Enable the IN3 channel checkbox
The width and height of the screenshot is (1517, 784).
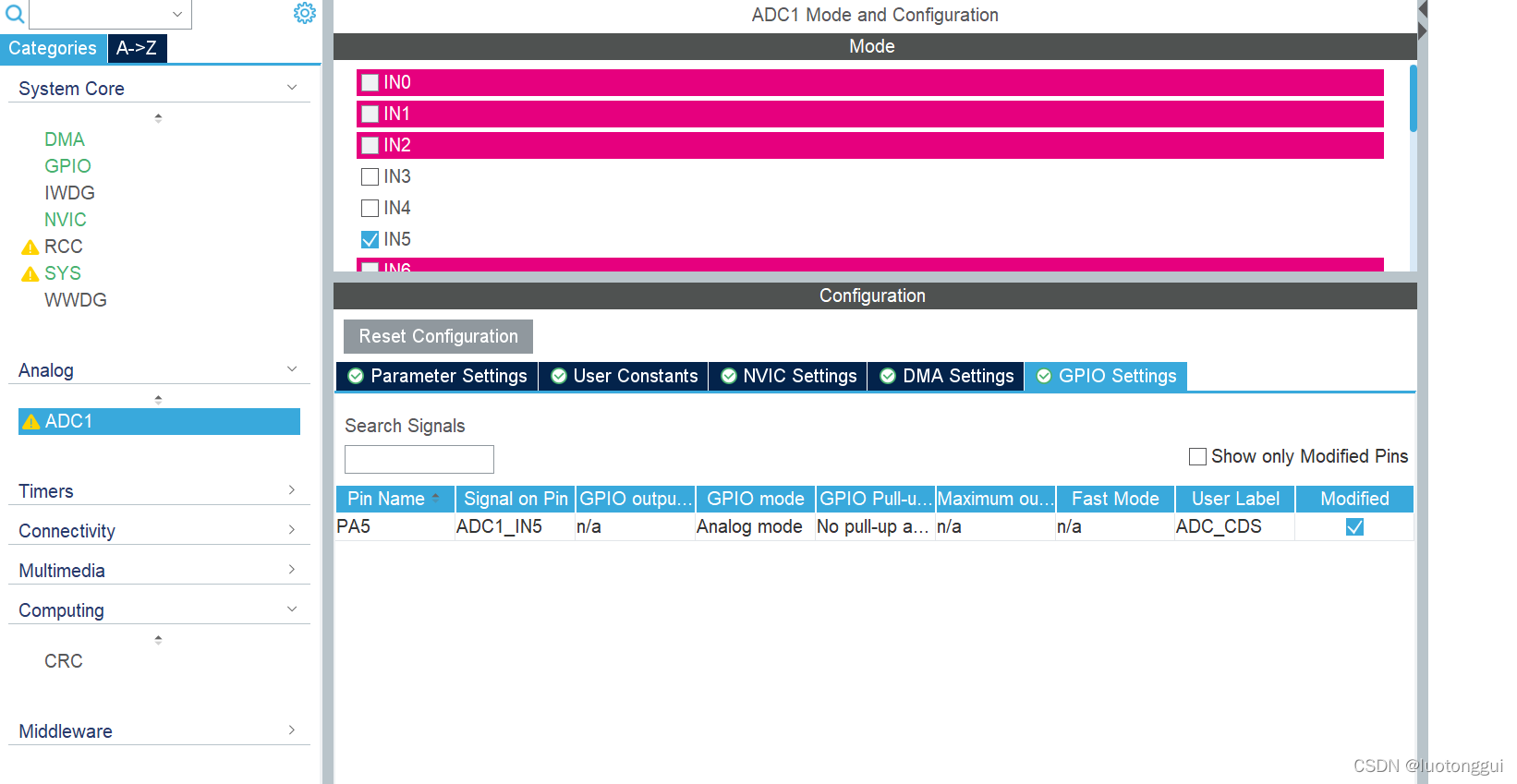[370, 177]
